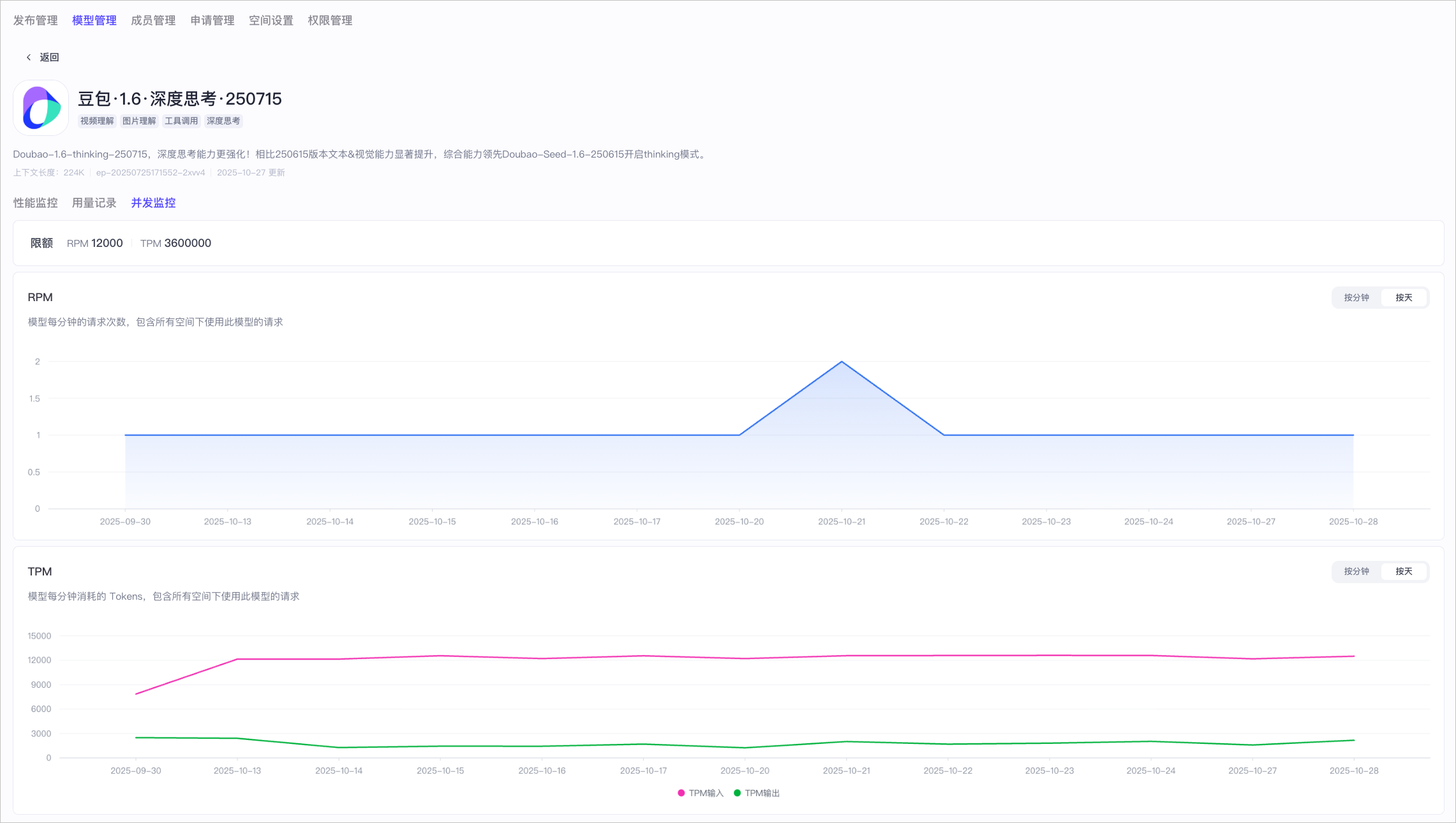Switch the TPM chart to 按分钟

(1356, 571)
